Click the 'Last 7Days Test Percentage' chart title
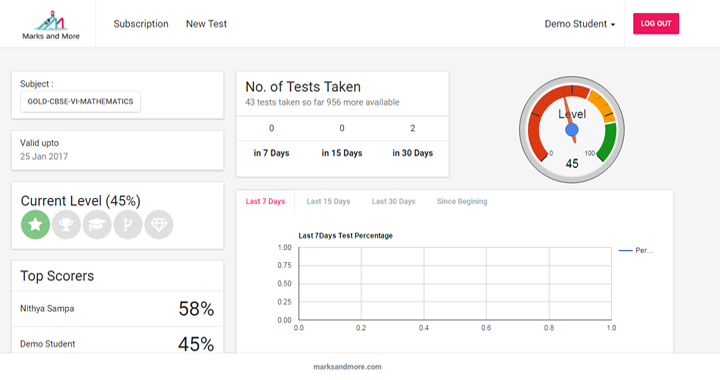 pyautogui.click(x=345, y=235)
